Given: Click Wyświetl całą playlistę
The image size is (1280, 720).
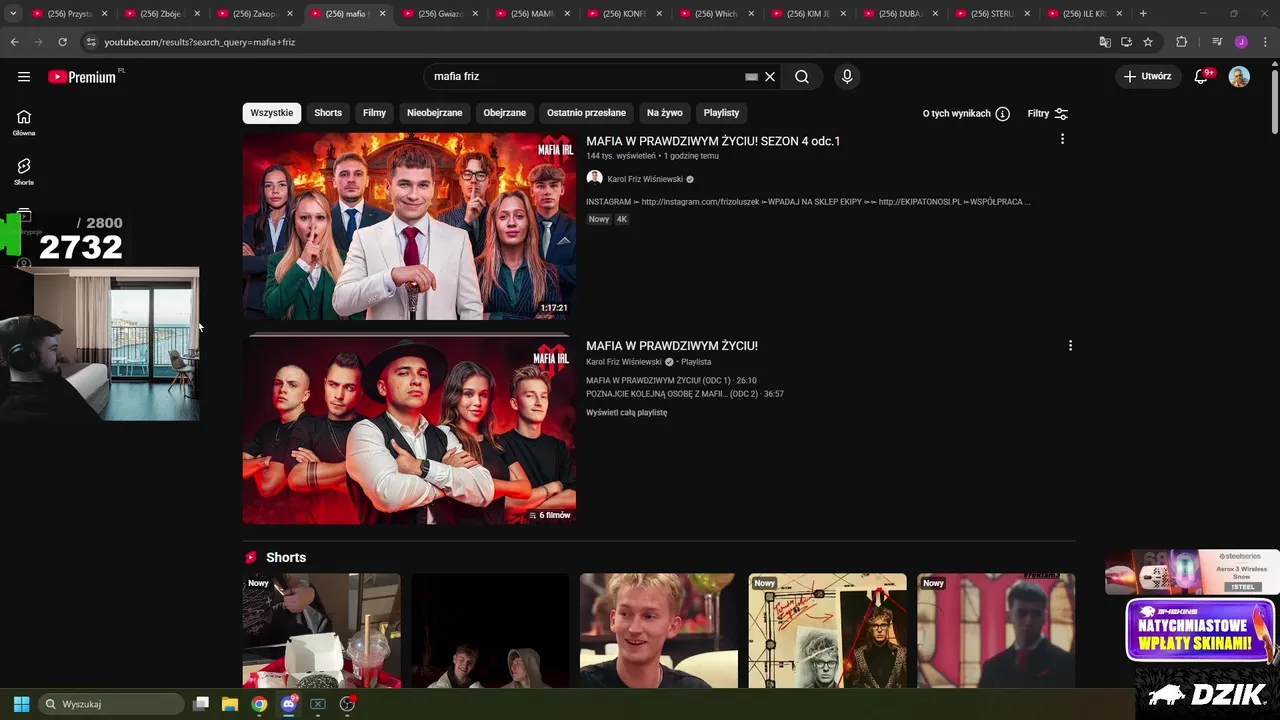Looking at the screenshot, I should click(627, 412).
